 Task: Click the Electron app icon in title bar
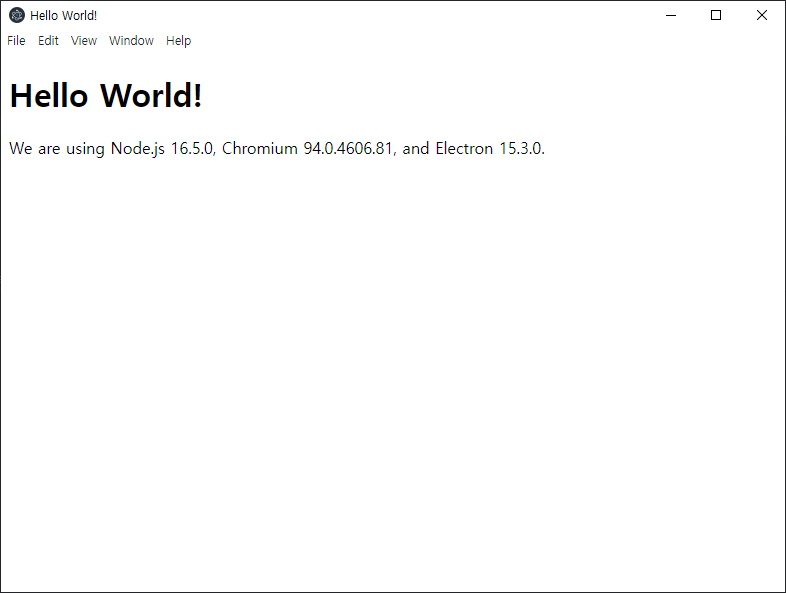point(17,15)
